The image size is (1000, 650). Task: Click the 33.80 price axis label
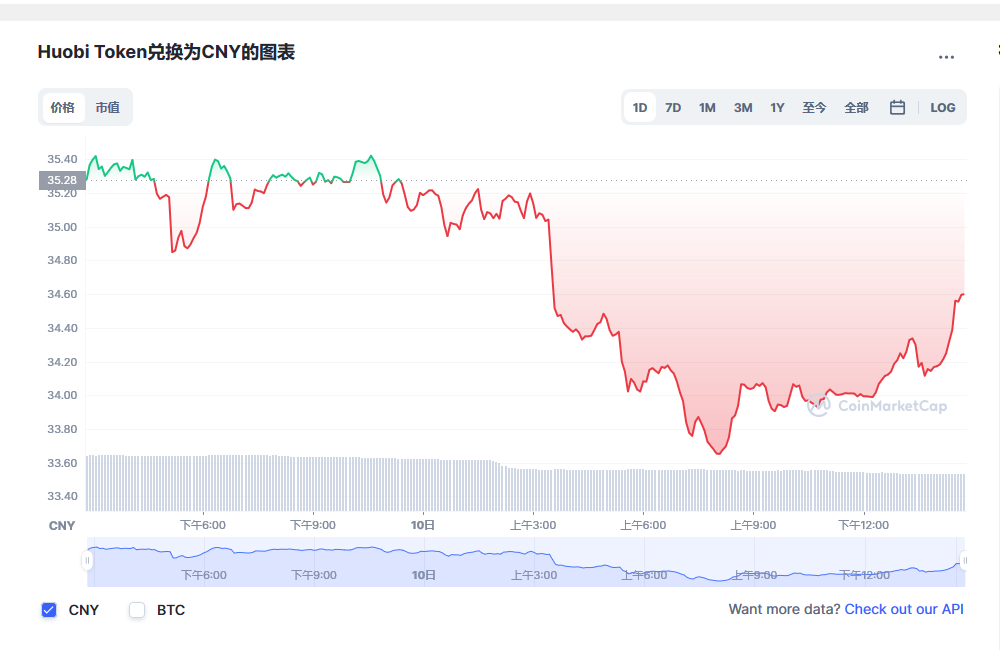point(62,429)
